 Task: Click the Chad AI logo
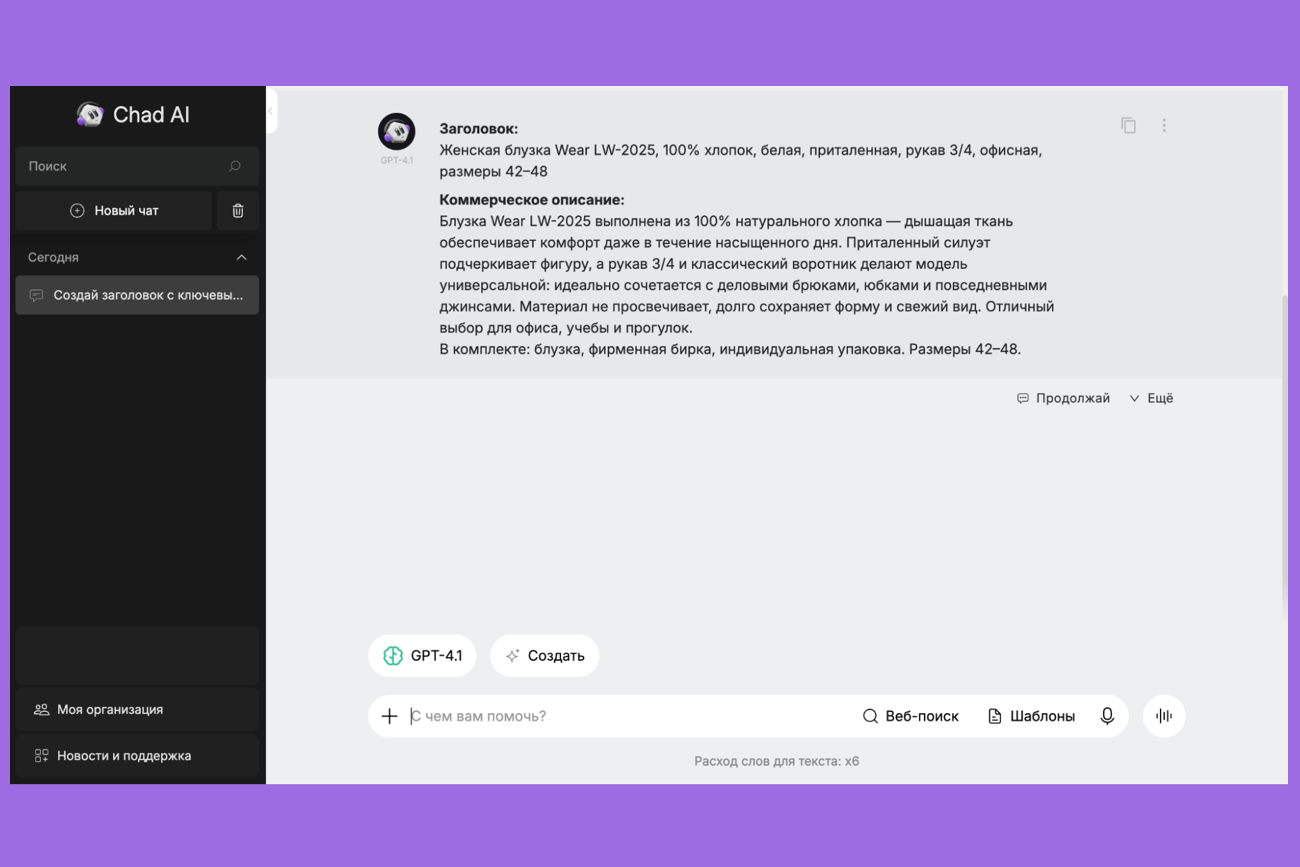132,115
